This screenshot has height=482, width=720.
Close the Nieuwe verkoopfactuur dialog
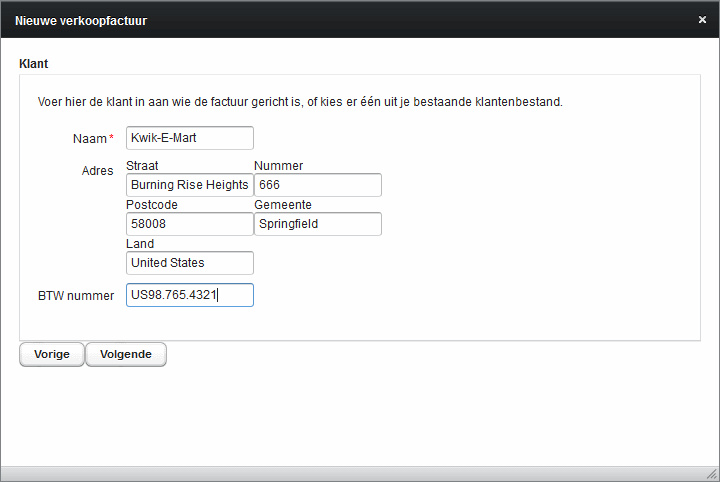[702, 20]
